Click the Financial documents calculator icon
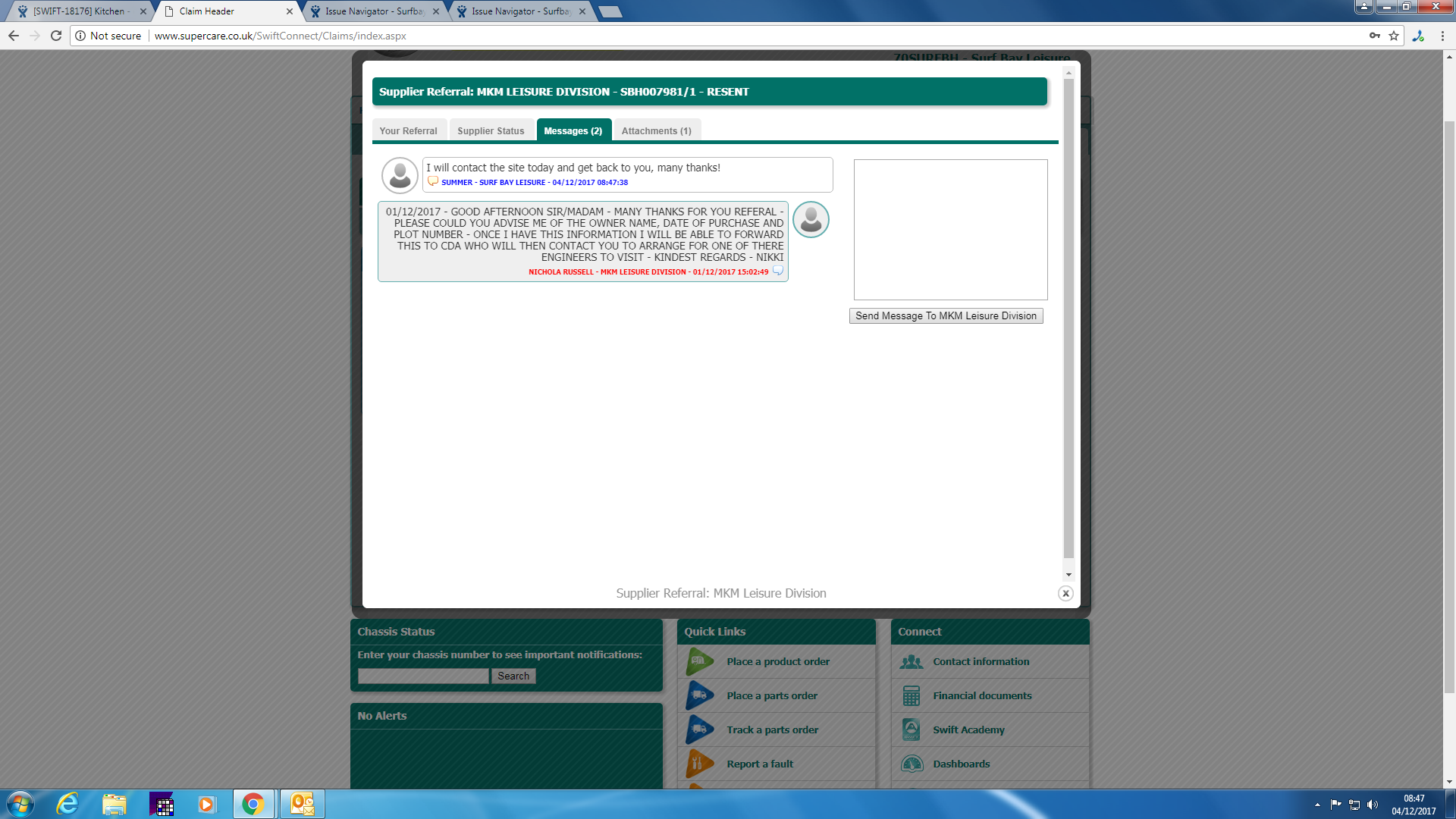This screenshot has height=819, width=1456. click(911, 695)
